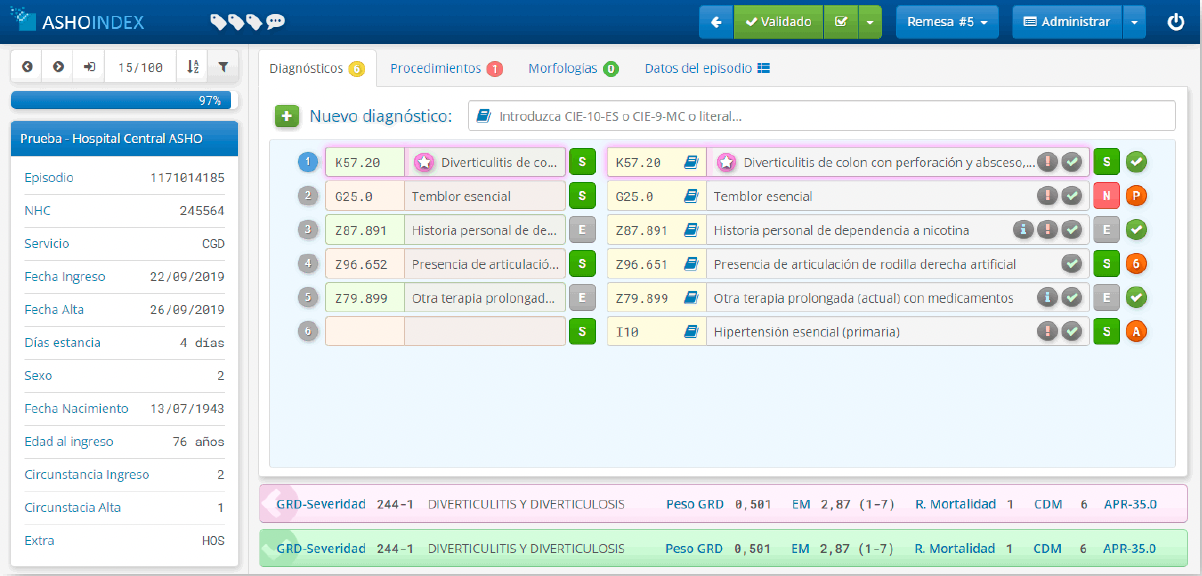Open the Procedimientos tab

(x=446, y=69)
